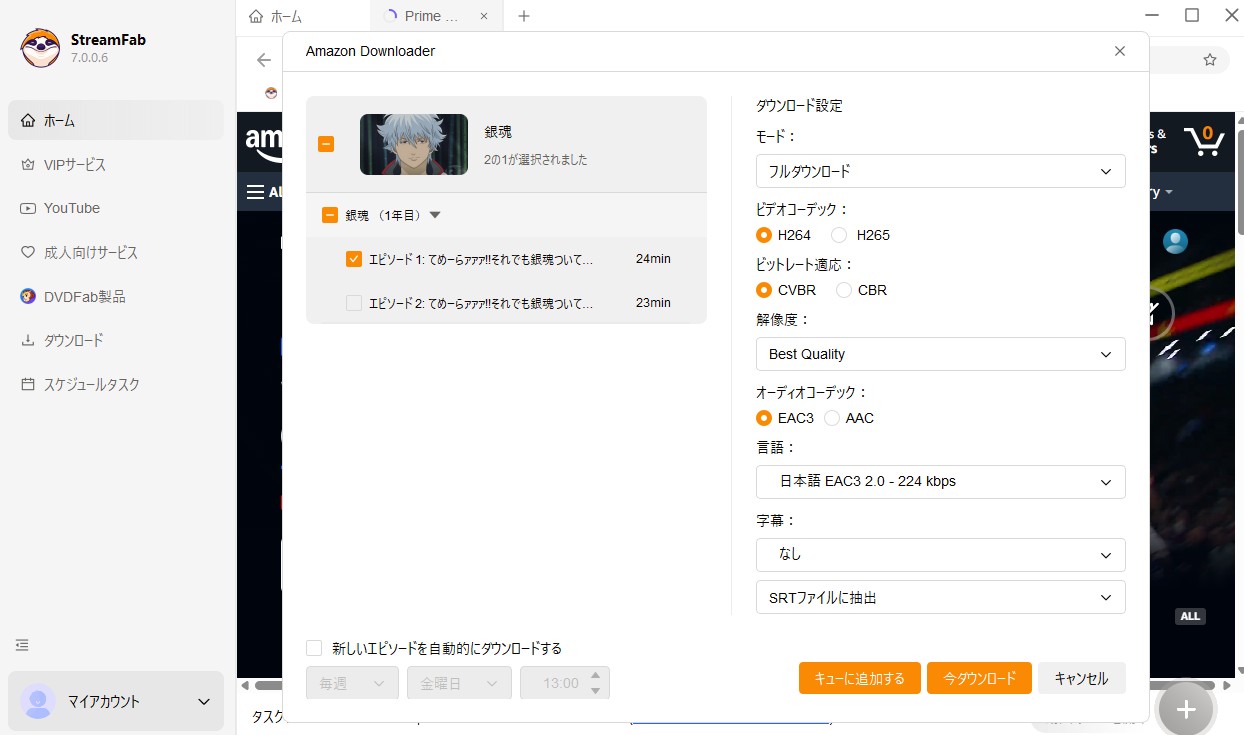Uncheck エピソード 1 in the episode list
The width and height of the screenshot is (1244, 735).
click(353, 258)
